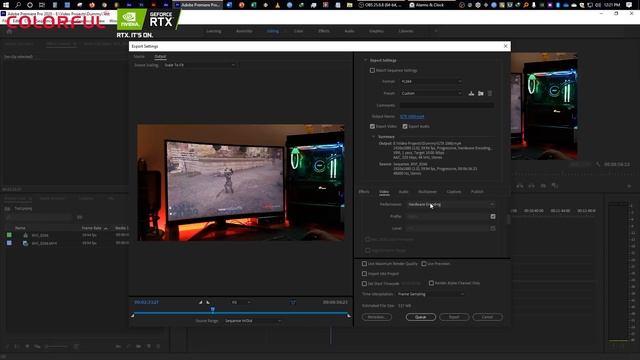Check Import Into Project option
The image size is (640, 360).
coord(364,274)
